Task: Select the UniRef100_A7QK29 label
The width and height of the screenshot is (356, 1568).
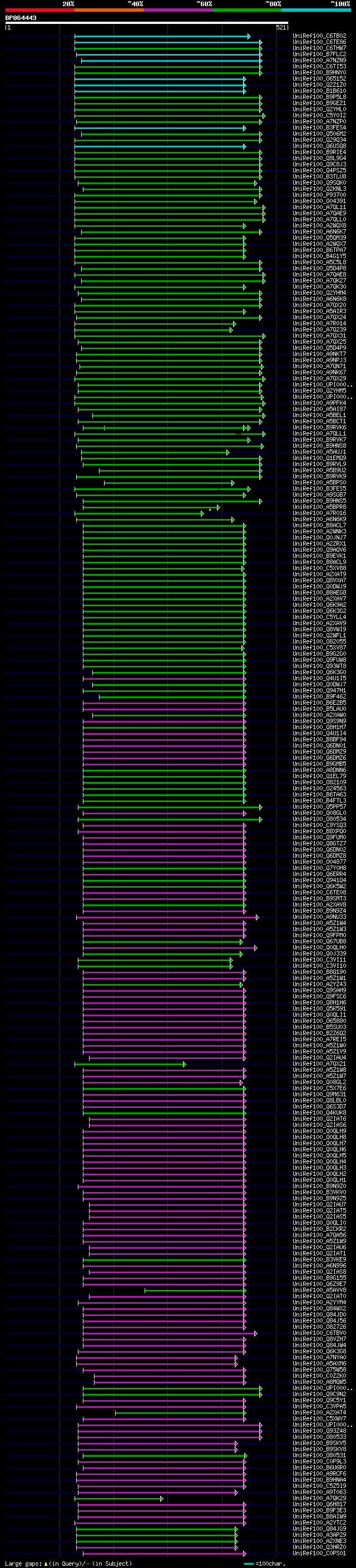Action: [319, 1498]
